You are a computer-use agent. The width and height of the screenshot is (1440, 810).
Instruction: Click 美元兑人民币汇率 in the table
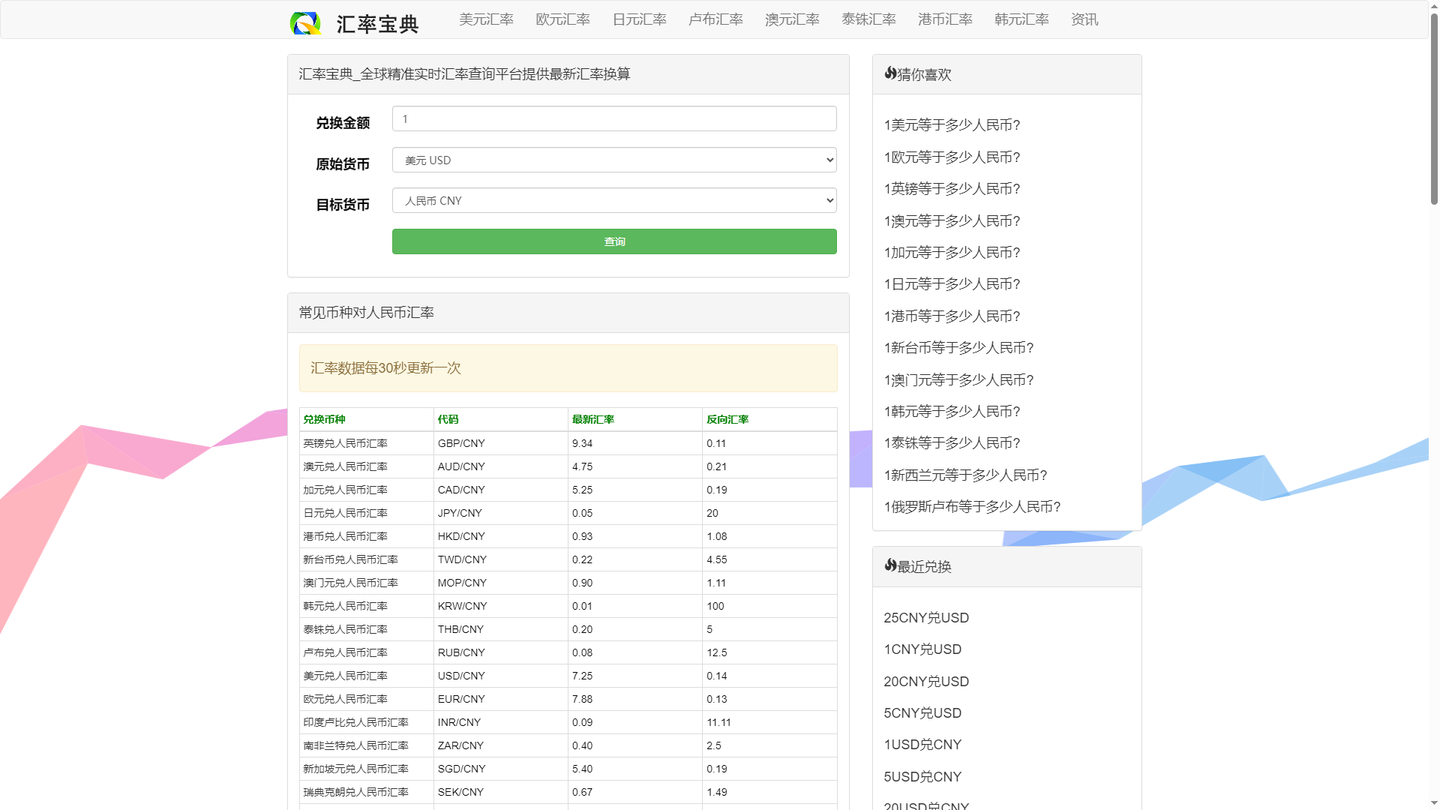345,676
